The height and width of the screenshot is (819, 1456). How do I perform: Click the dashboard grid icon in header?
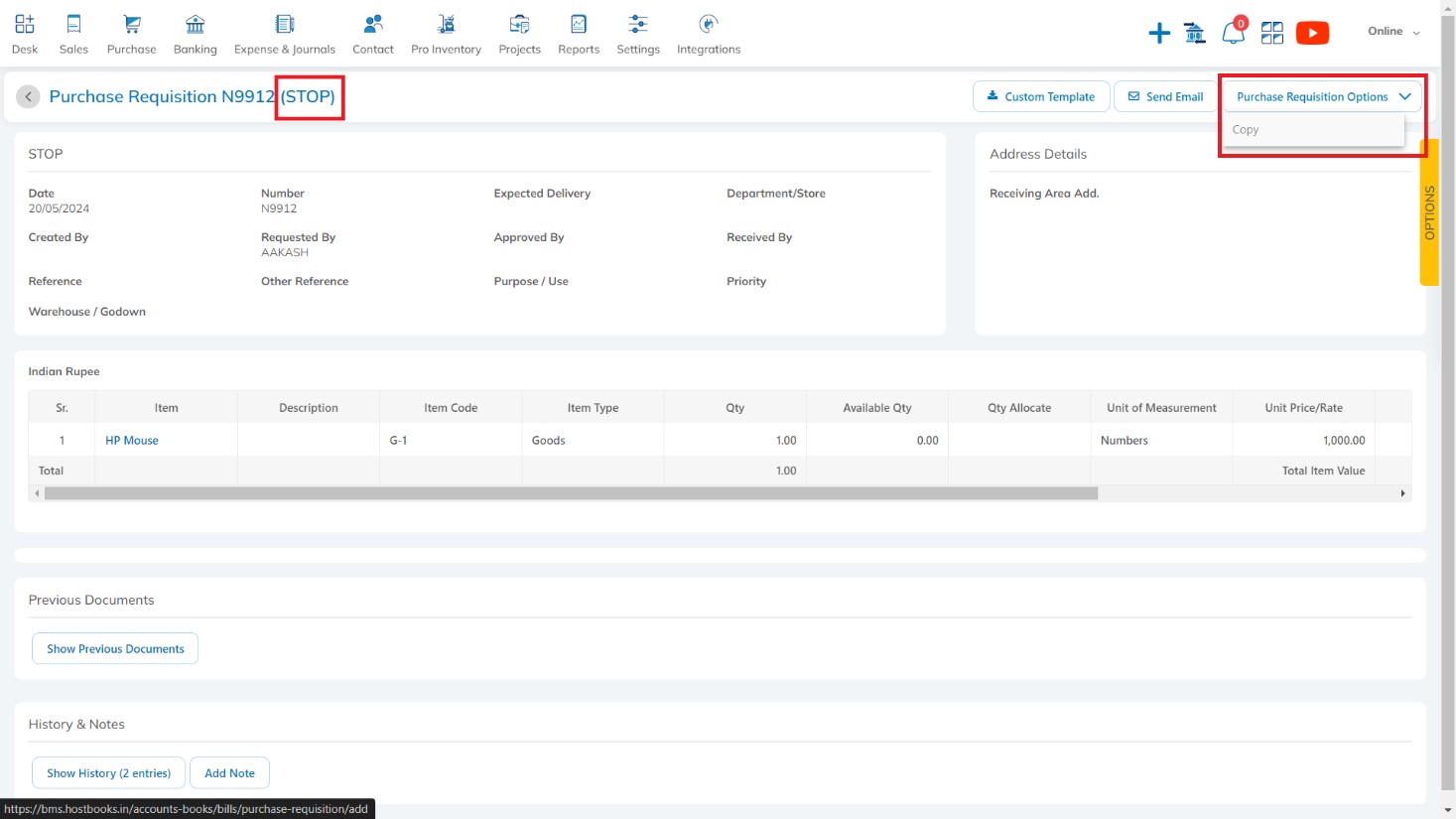1272,33
